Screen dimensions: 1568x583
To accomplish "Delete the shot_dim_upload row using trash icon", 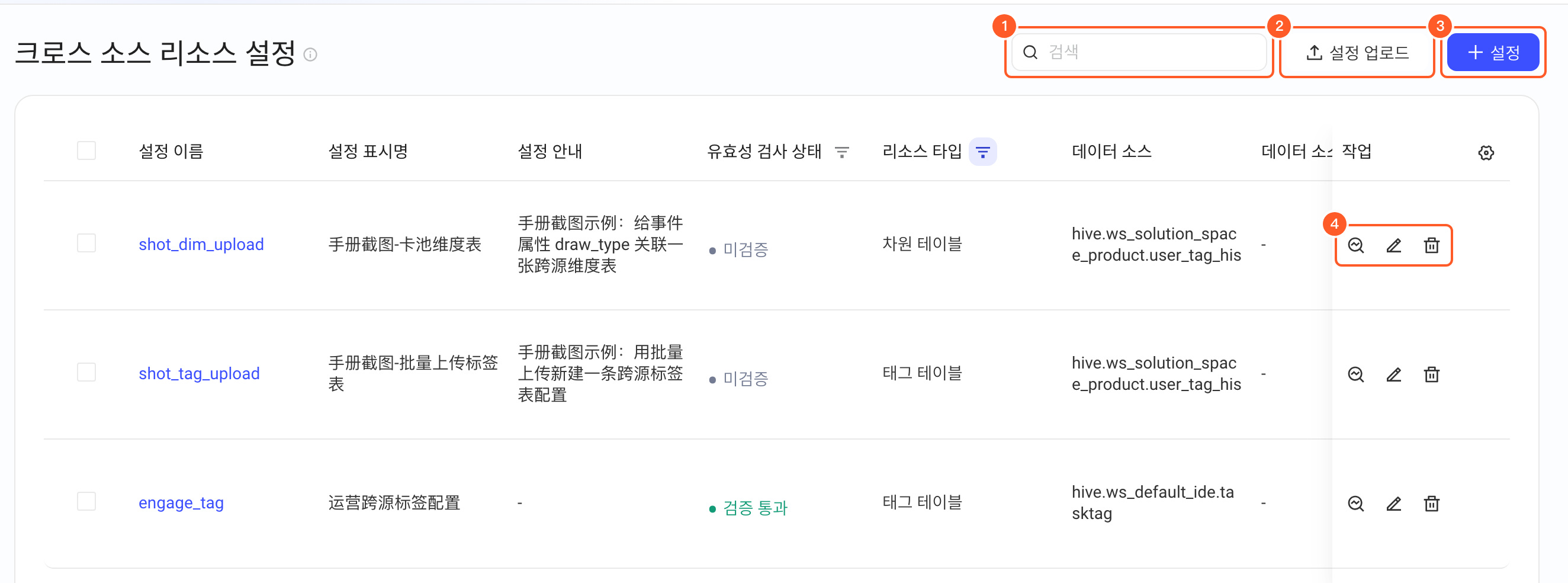I will (1431, 245).
